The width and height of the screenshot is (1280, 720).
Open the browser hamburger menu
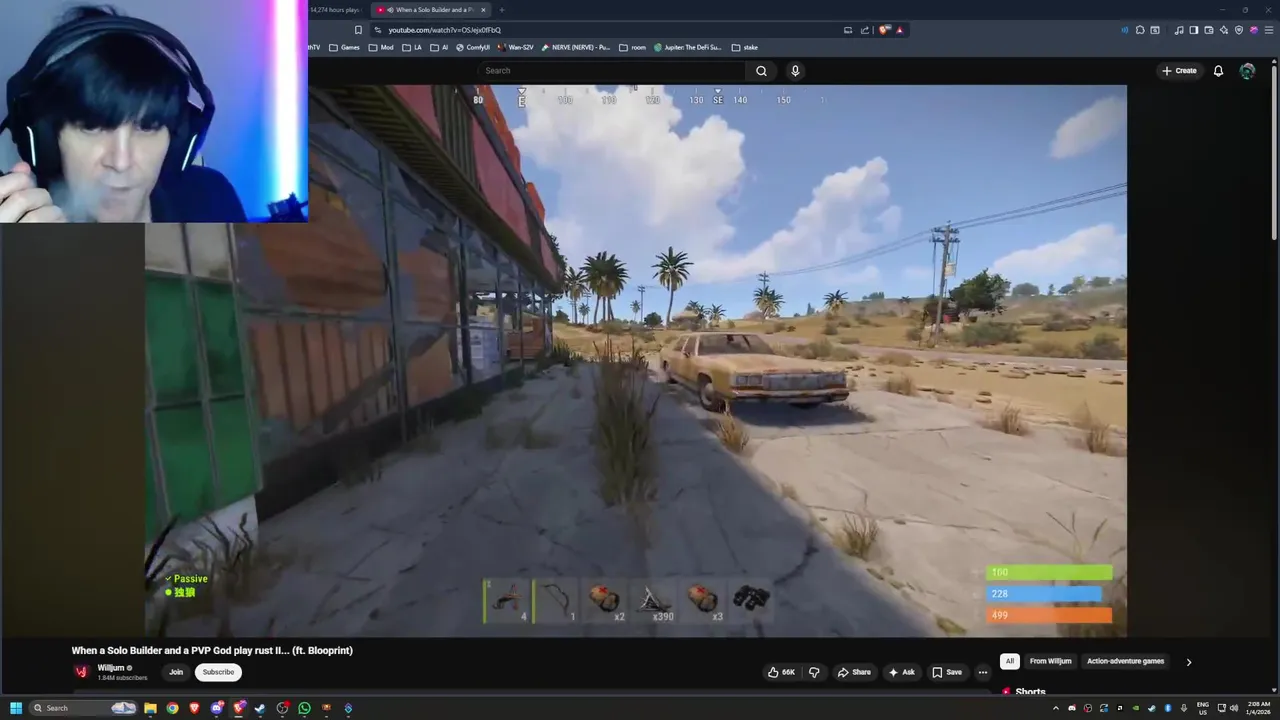[1268, 30]
